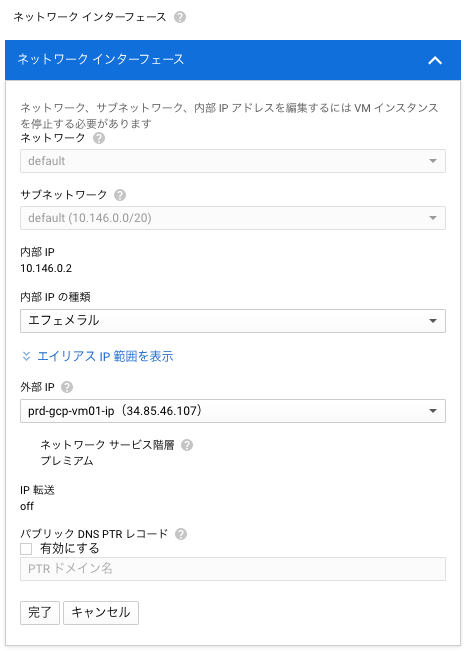Screen dimensions: 467x651
Task: Open the disabled ネットワーク default dropdown
Action: pyautogui.click(x=233, y=161)
